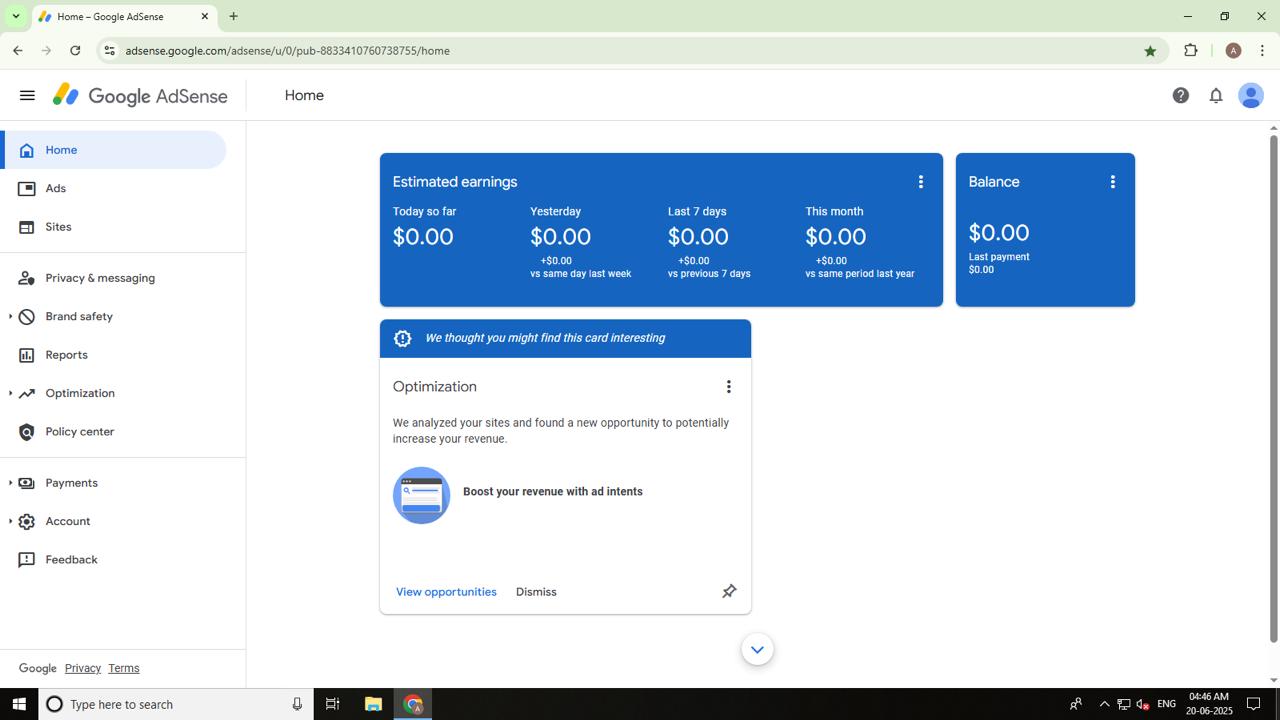The image size is (1280, 720).
Task: Open Chrome extensions puzzle icon
Action: click(x=1191, y=51)
